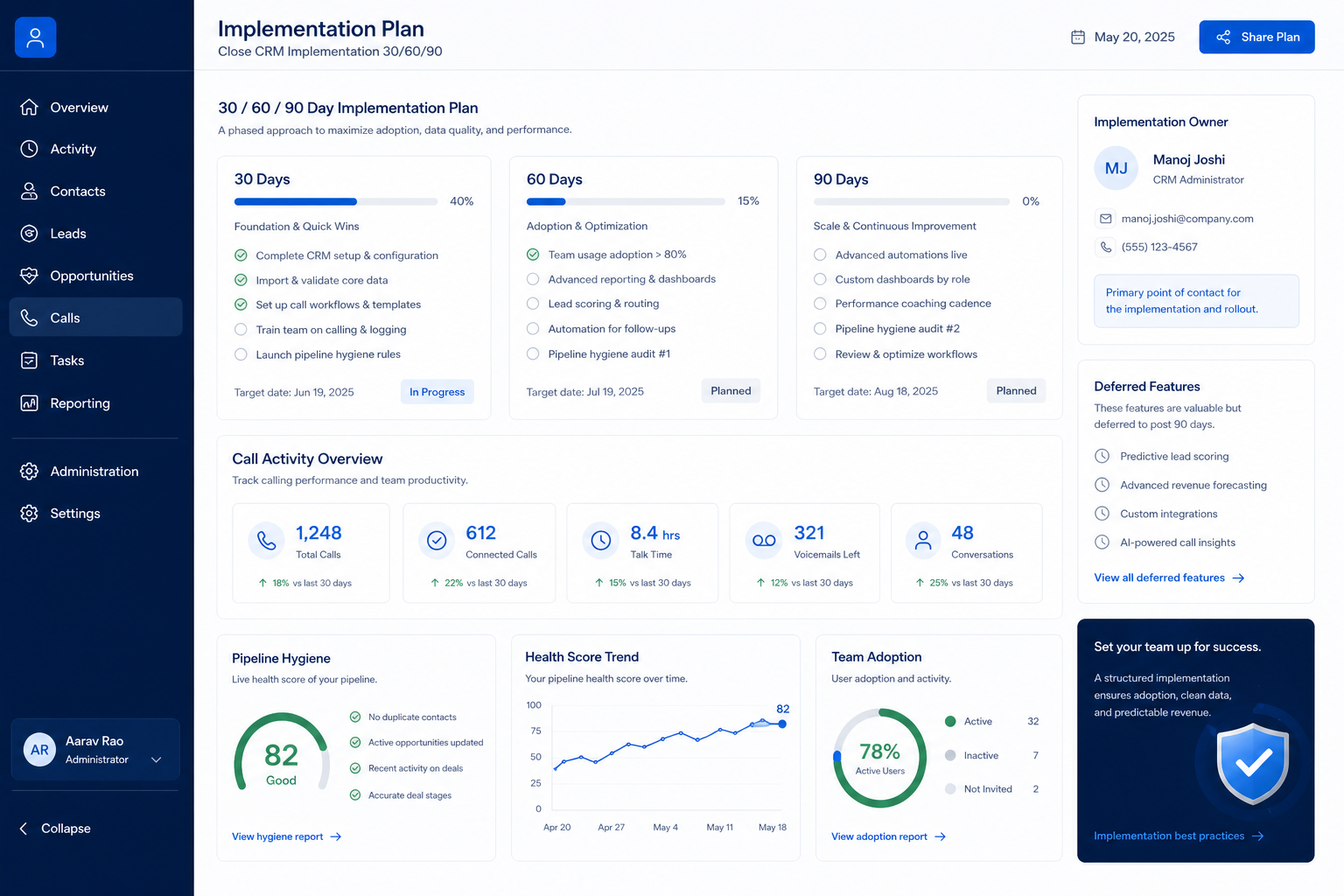Image resolution: width=1344 pixels, height=896 pixels.
Task: Click the Activity clock icon
Action: click(29, 149)
